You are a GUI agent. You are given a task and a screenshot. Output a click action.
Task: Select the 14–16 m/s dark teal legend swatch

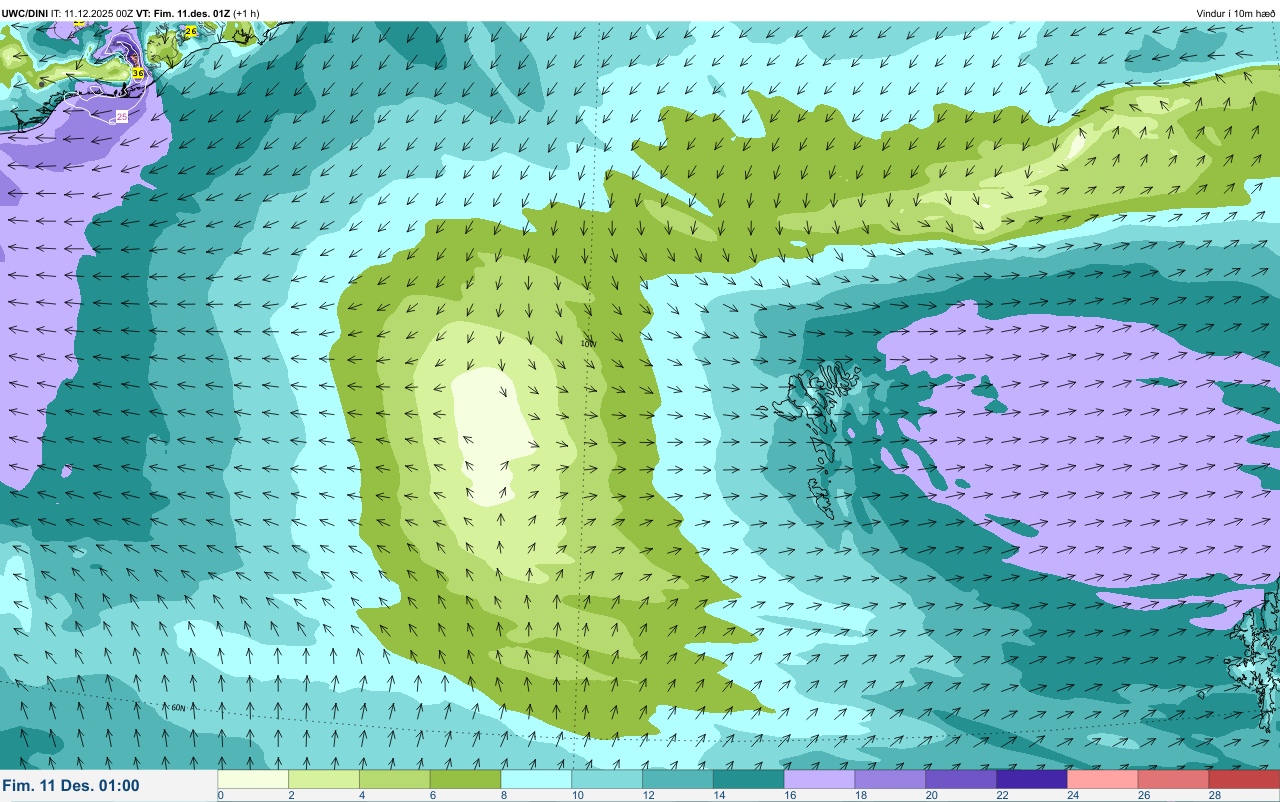tap(749, 779)
